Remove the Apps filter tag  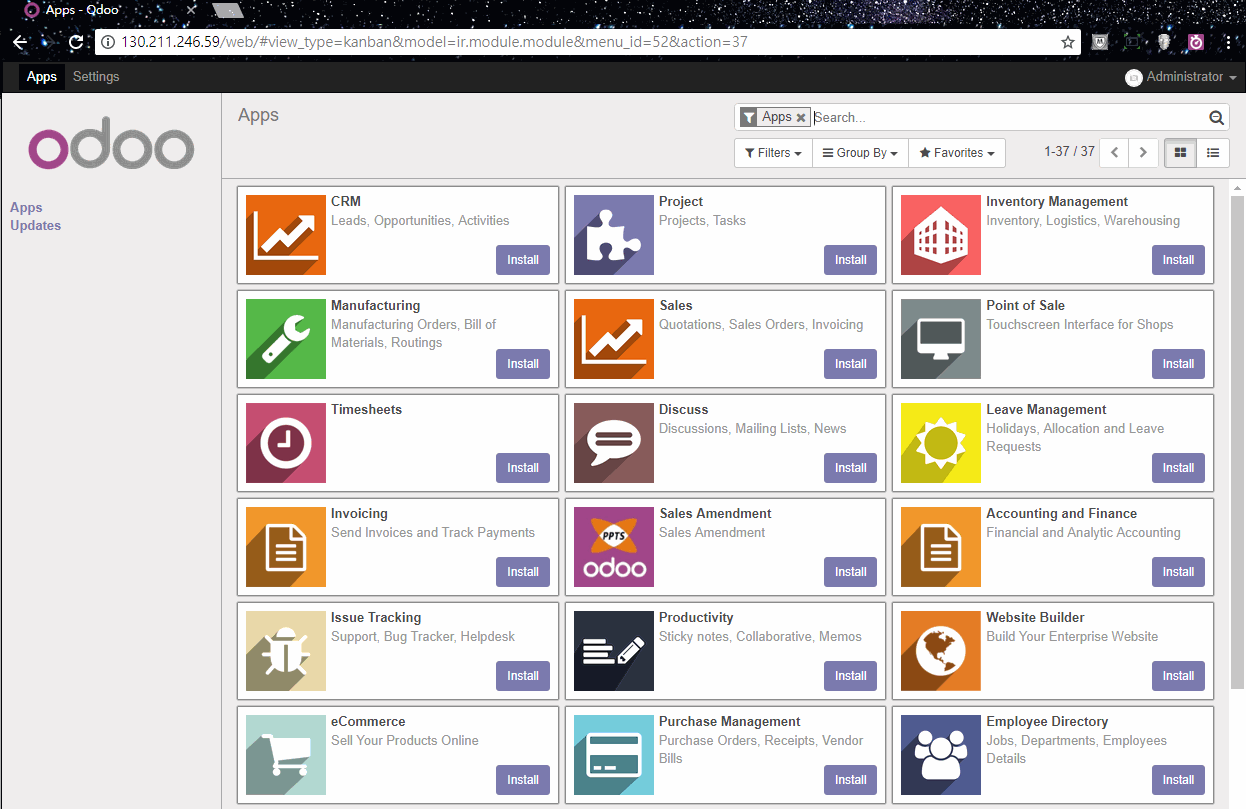(x=801, y=118)
